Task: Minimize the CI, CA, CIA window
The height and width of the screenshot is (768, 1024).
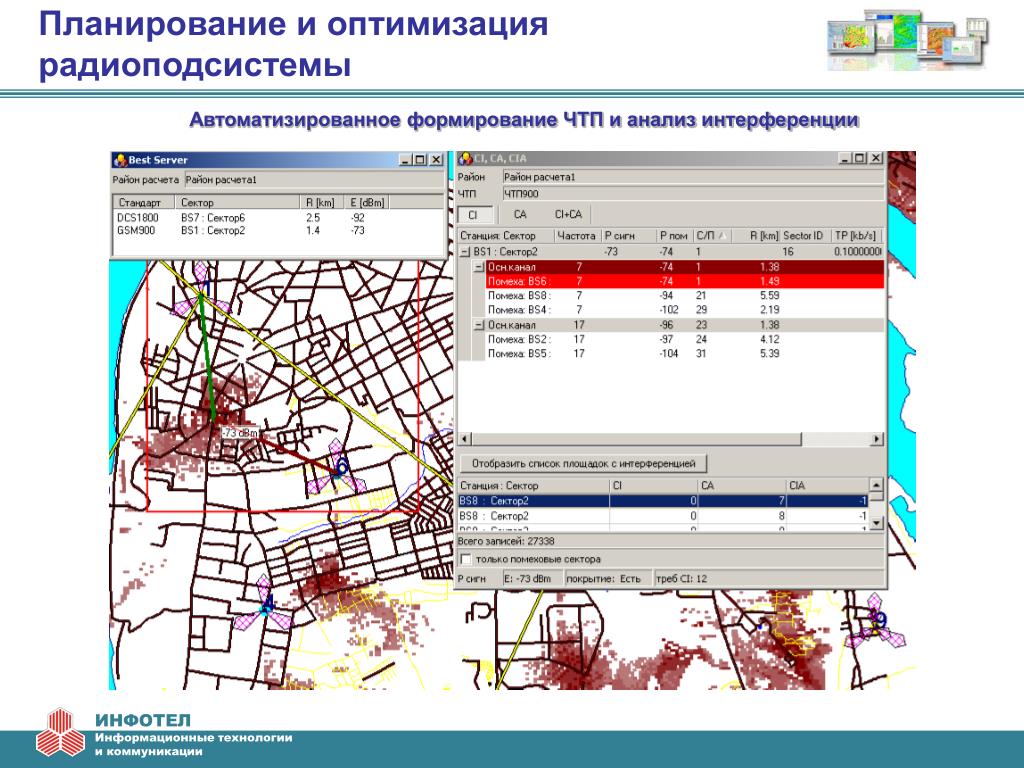Action: pos(845,158)
